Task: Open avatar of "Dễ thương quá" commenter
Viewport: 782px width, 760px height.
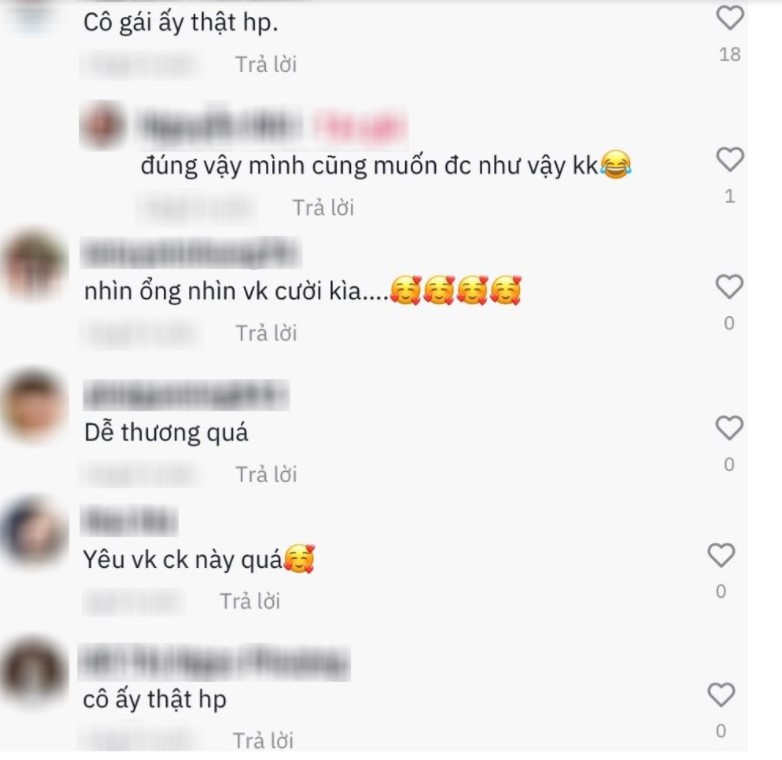Action: click(x=34, y=405)
